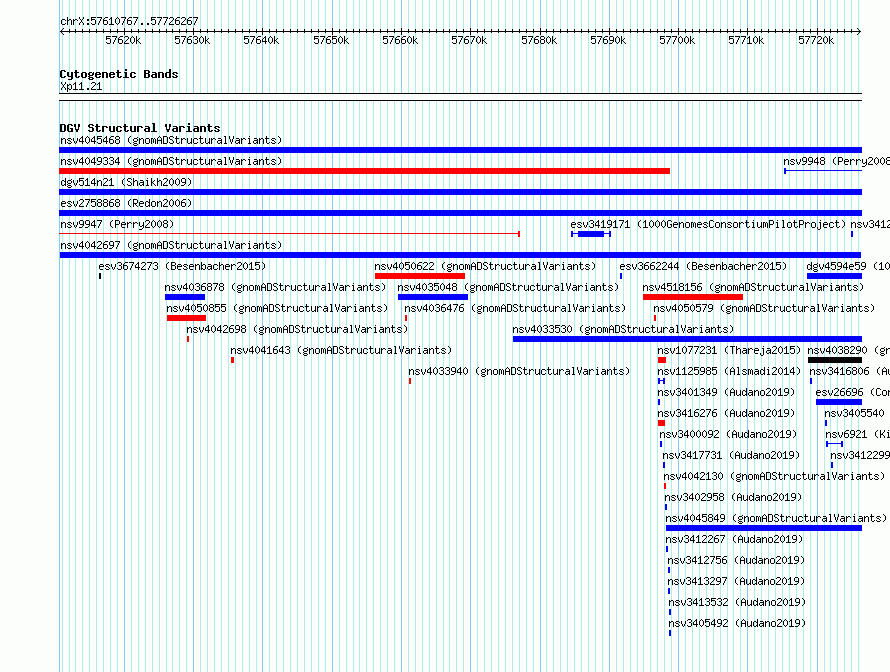
Task: Open nsv4042130 gnomAD variant label
Action: click(774, 476)
